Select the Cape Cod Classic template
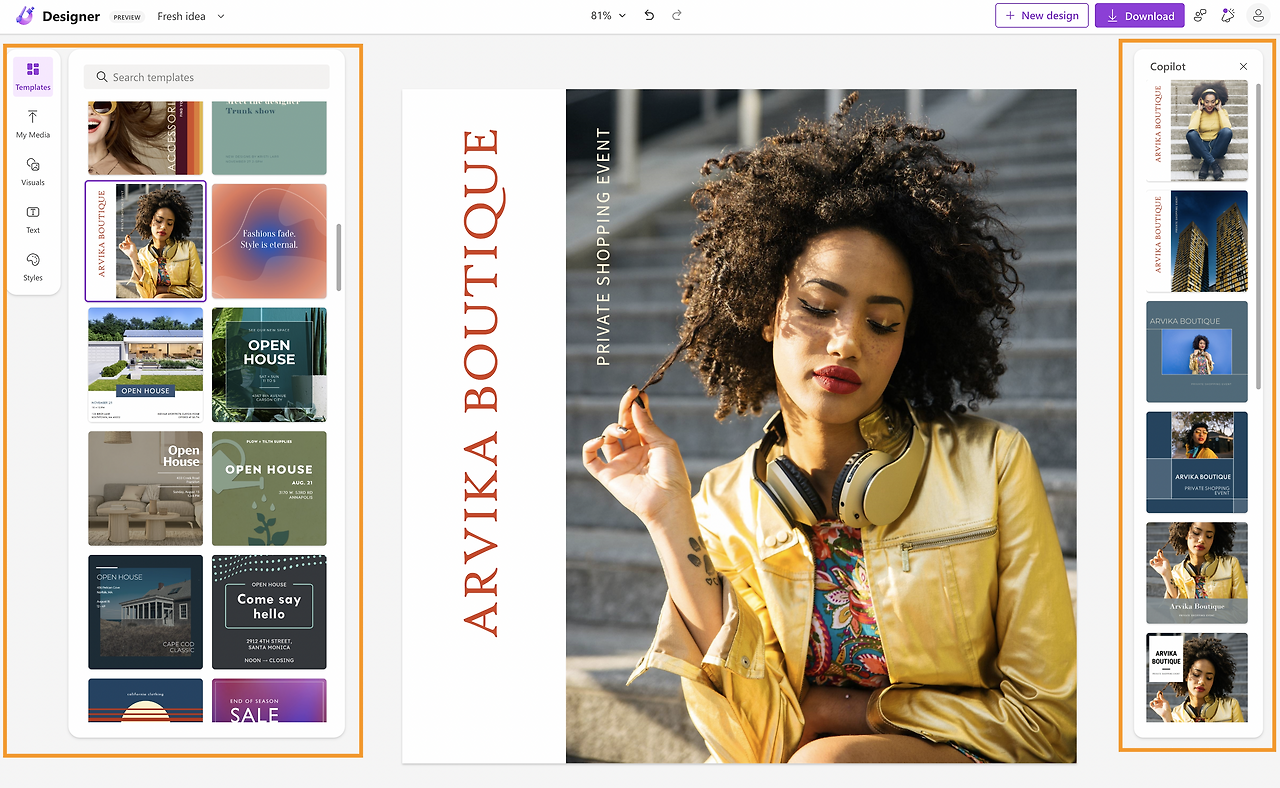1280x788 pixels. point(146,612)
